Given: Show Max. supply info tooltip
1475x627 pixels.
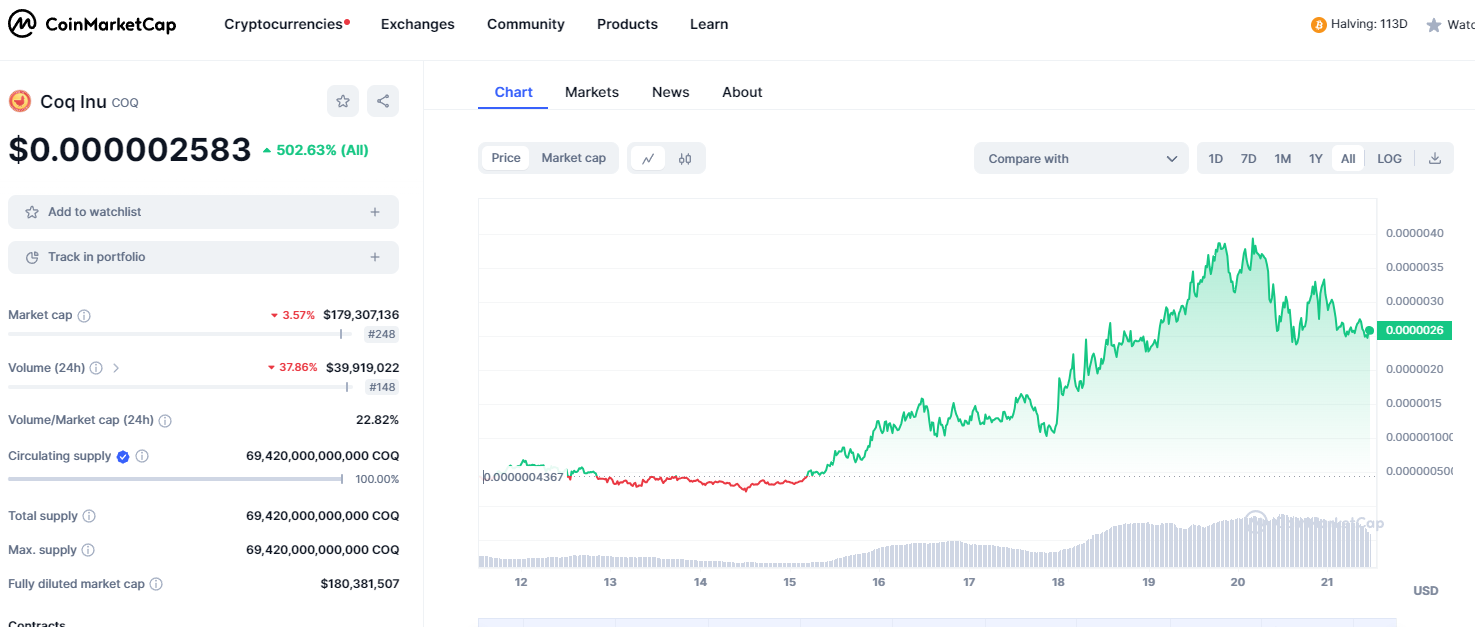Looking at the screenshot, I should click(88, 550).
